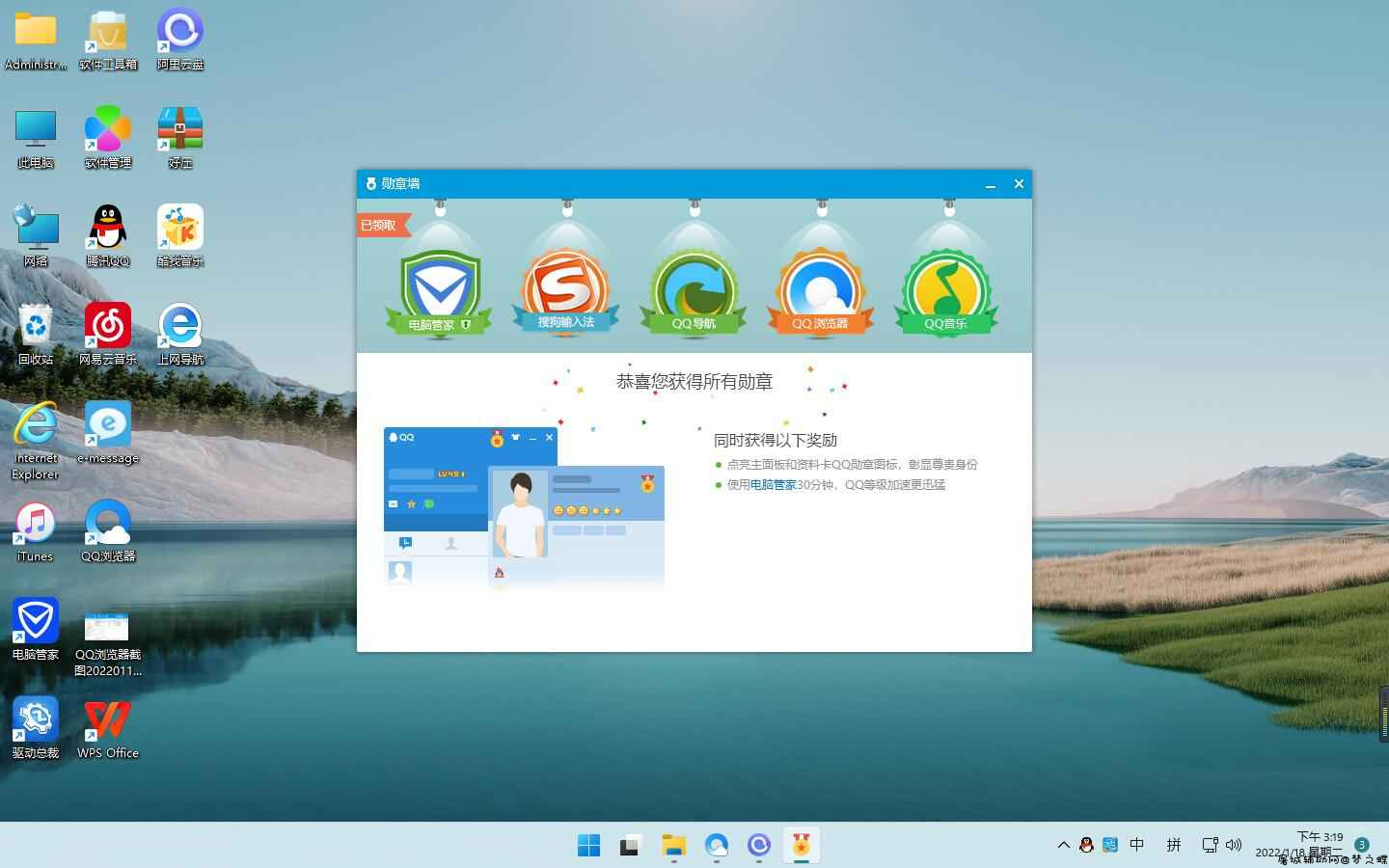Click the QQ导航 medal
The height and width of the screenshot is (868, 1389).
pos(694,293)
